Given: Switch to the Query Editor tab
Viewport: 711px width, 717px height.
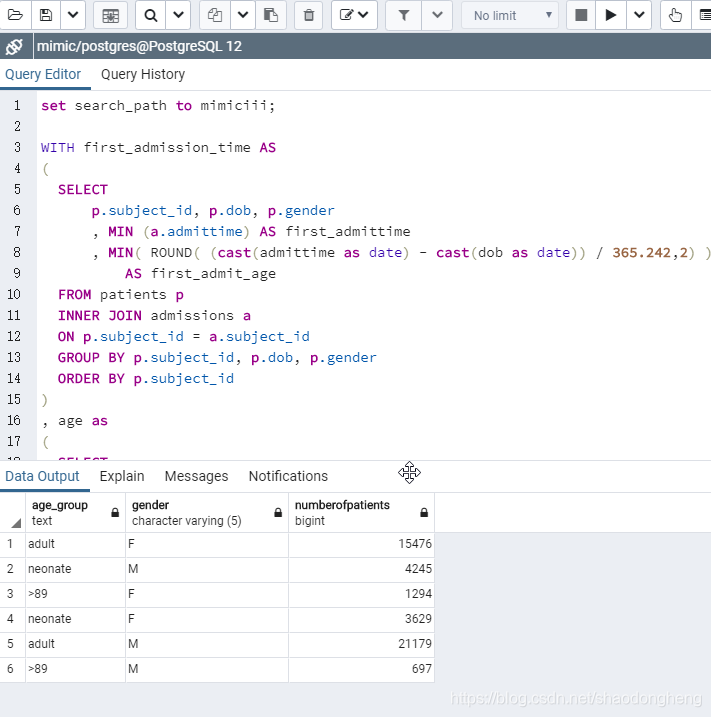Looking at the screenshot, I should coord(43,74).
